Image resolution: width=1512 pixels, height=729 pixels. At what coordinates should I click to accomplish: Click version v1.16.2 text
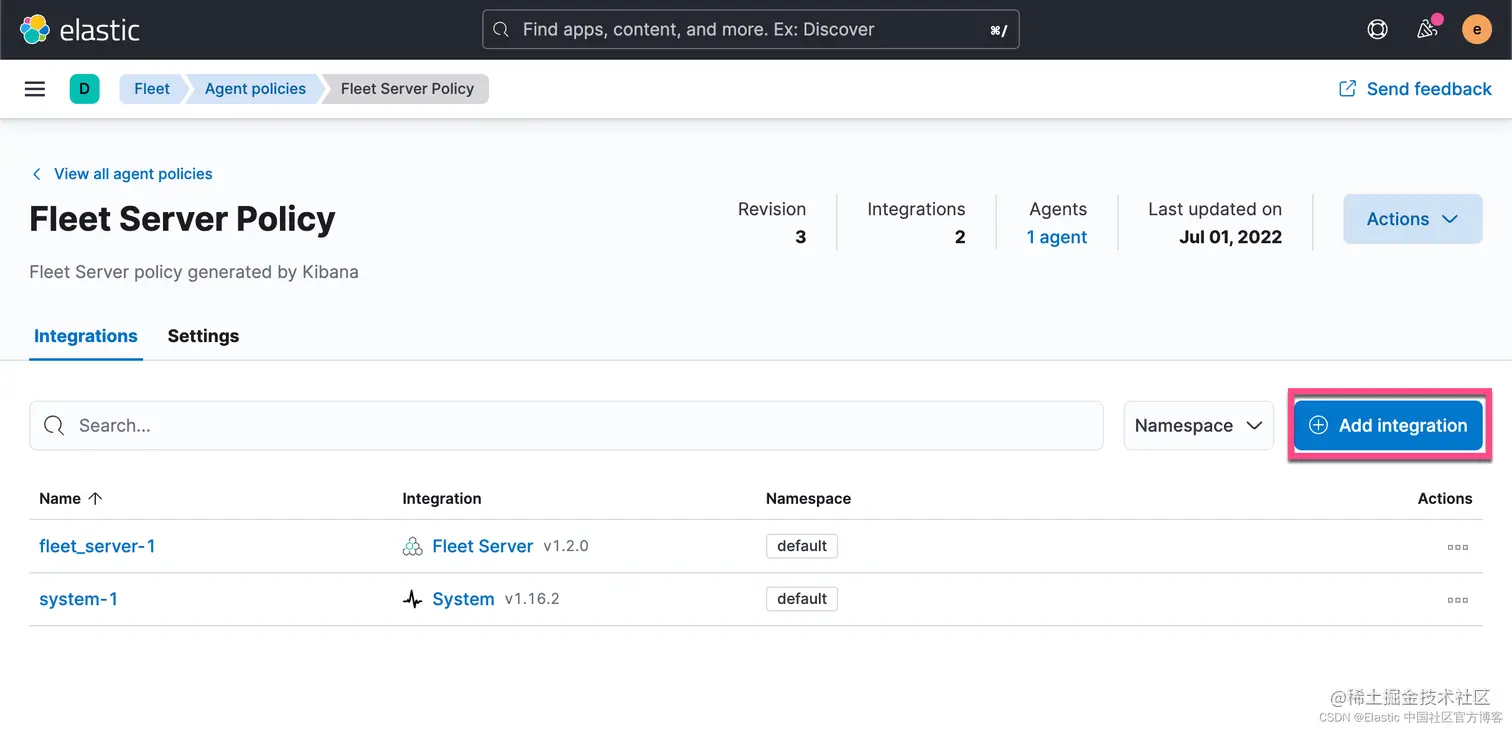coord(532,600)
